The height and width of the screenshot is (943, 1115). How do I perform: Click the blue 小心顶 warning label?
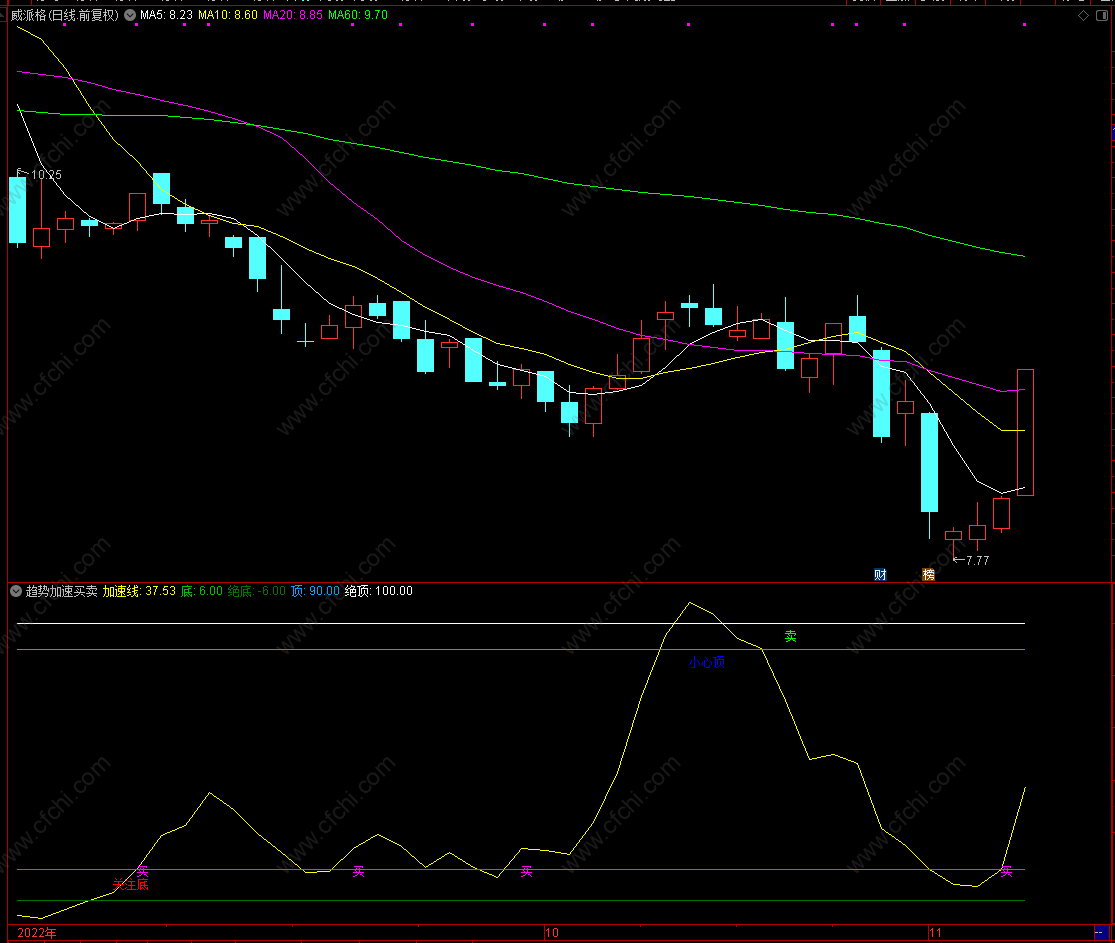pyautogui.click(x=707, y=662)
